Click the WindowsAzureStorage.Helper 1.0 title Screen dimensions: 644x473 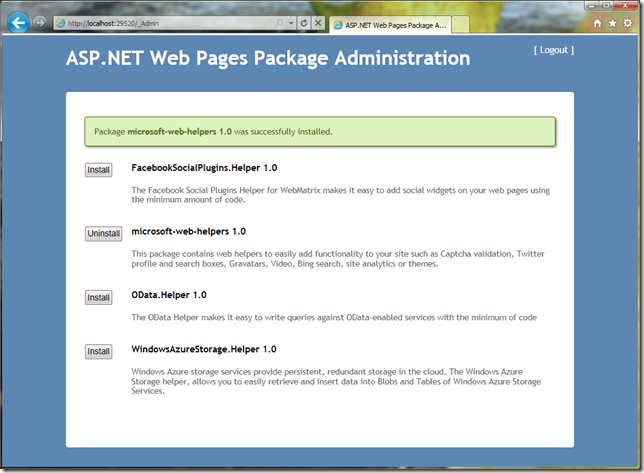(204, 349)
